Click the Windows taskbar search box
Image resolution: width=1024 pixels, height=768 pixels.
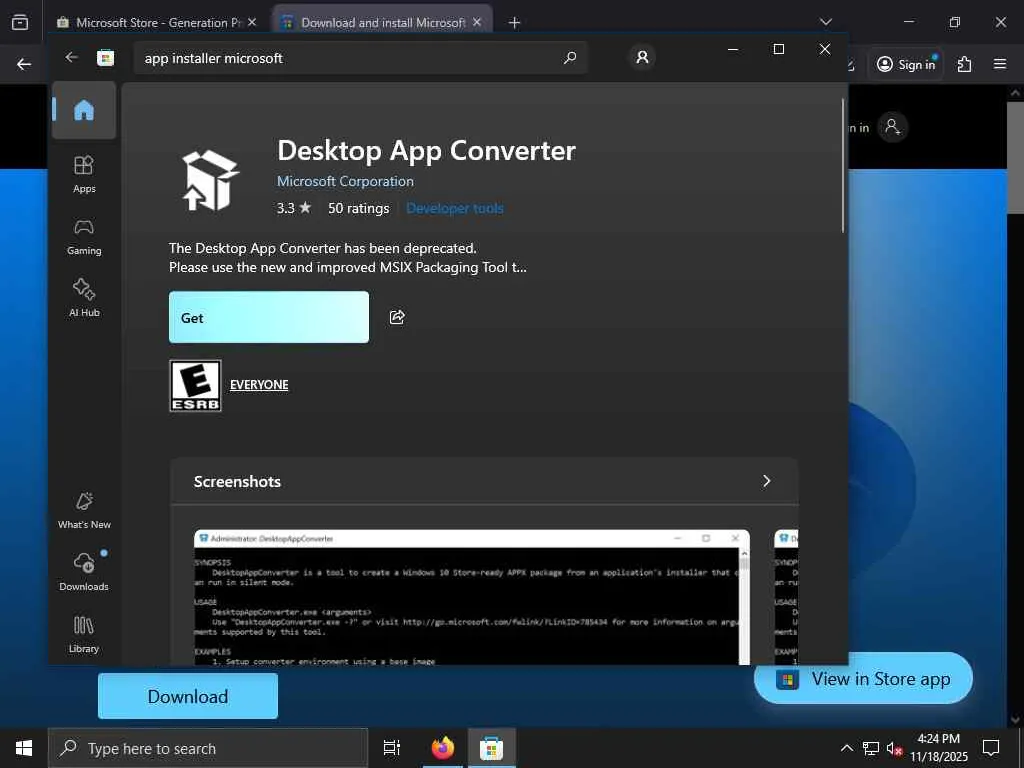[208, 748]
